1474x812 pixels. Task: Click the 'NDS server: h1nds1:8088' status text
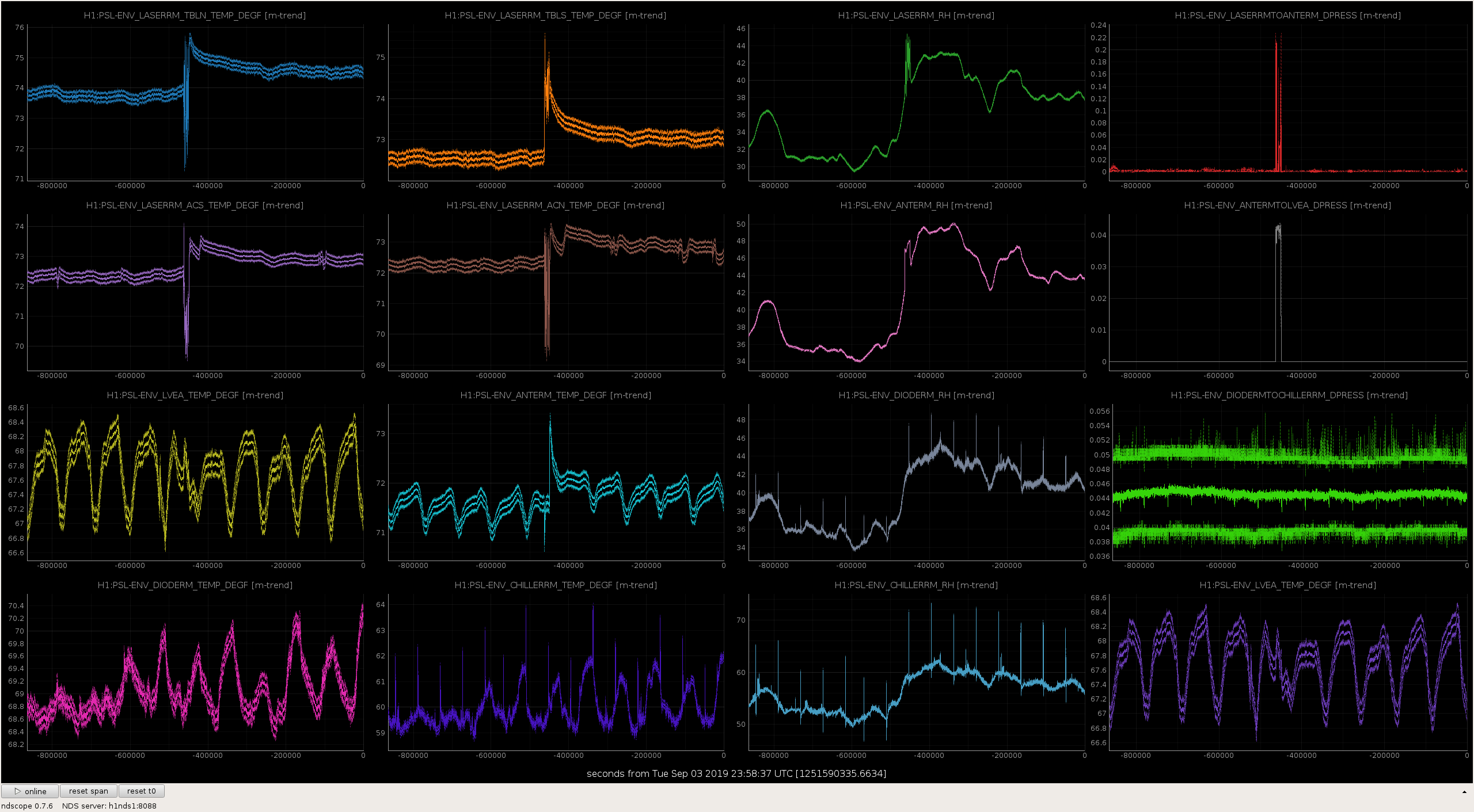coord(109,806)
